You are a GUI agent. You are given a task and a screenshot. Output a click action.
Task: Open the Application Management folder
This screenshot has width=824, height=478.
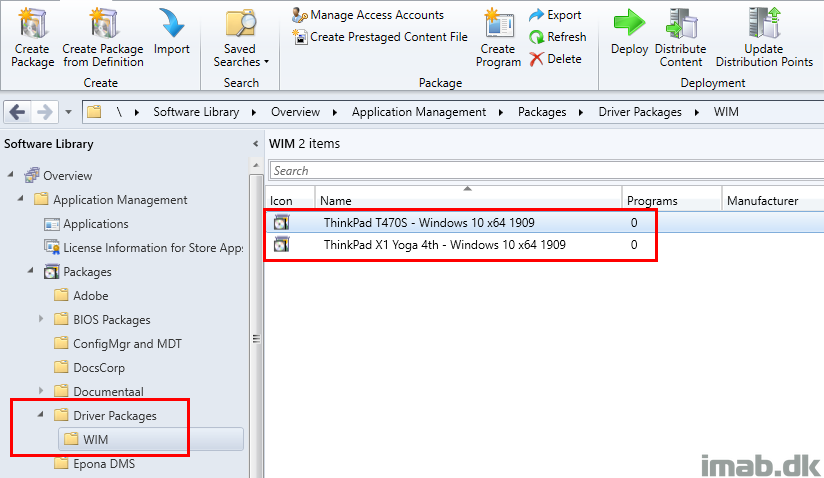click(120, 200)
